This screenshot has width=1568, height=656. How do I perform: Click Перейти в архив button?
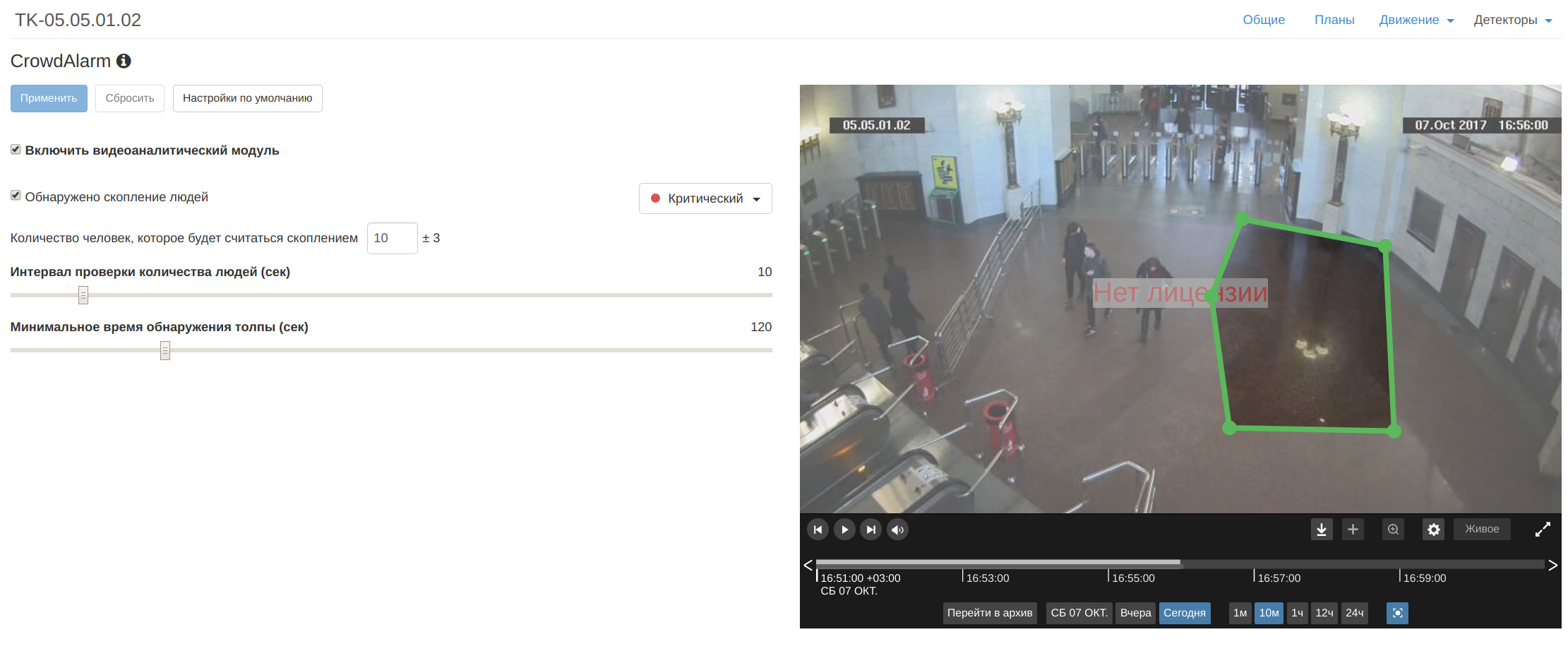click(990, 613)
